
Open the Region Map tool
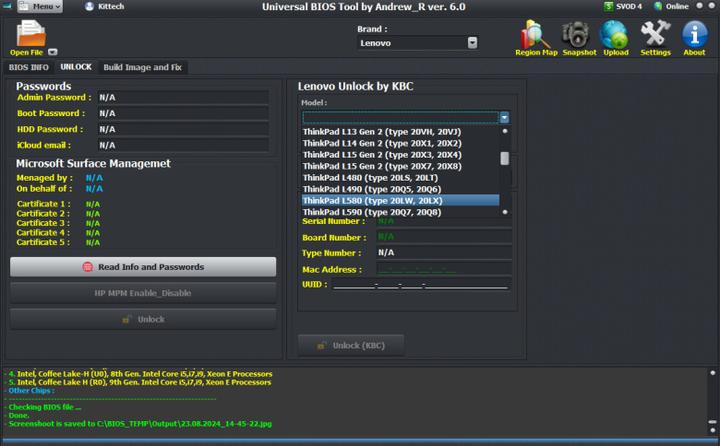tap(535, 36)
